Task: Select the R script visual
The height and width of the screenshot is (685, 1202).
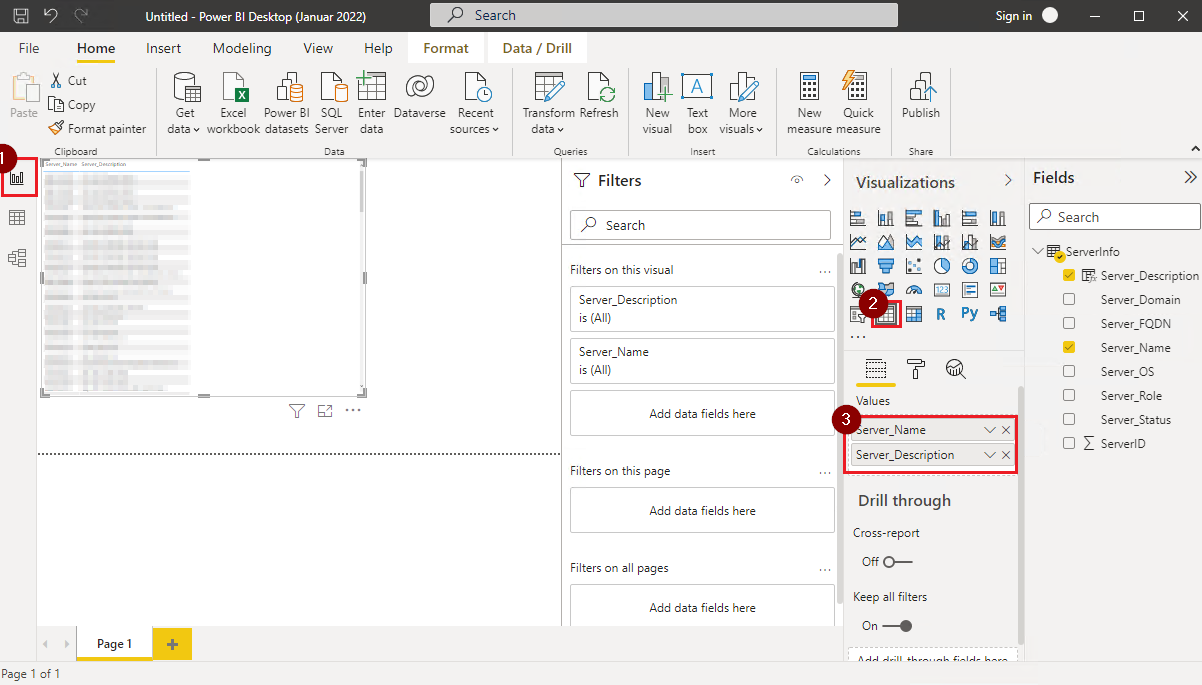Action: [x=941, y=314]
